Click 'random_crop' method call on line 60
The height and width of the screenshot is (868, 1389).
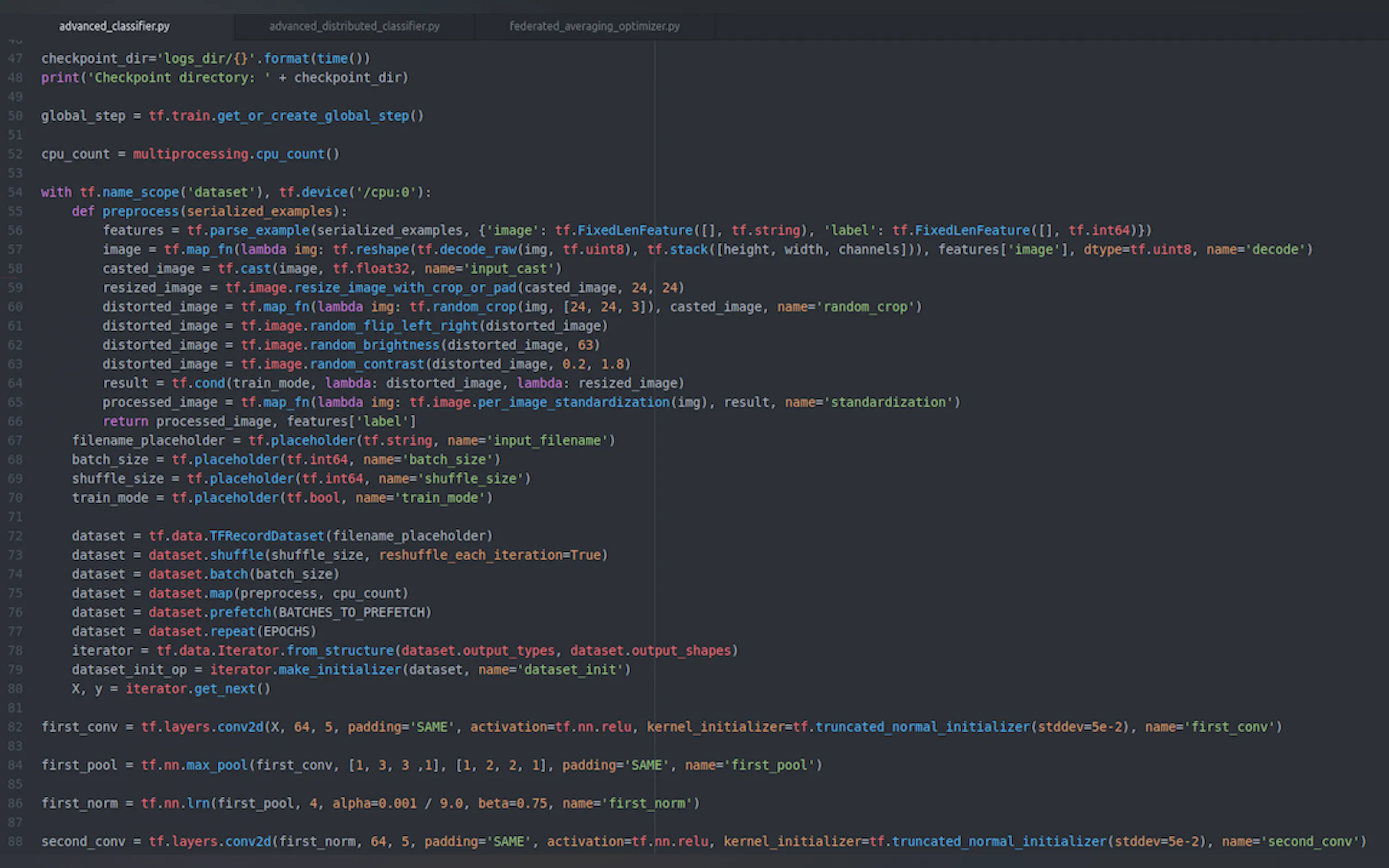click(474, 307)
